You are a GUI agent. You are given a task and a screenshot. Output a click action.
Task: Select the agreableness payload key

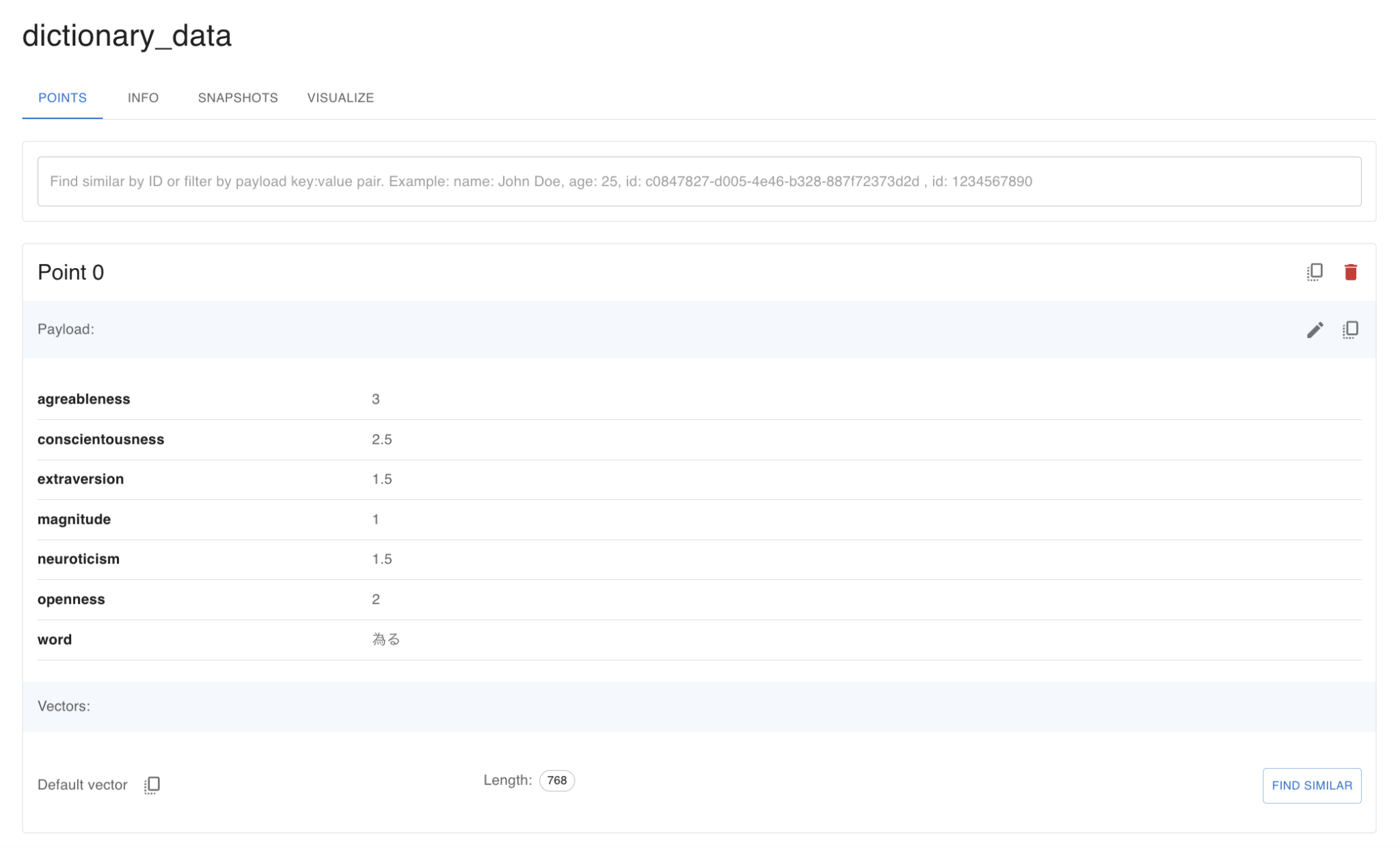tap(83, 399)
